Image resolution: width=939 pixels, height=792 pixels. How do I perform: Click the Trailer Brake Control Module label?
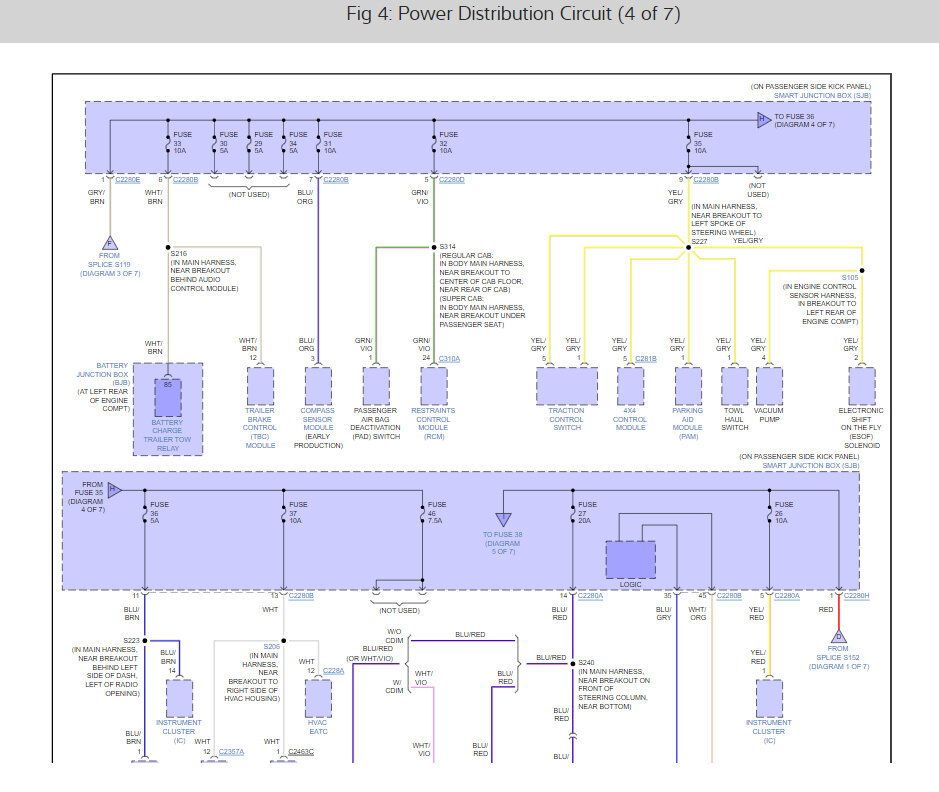(x=260, y=428)
